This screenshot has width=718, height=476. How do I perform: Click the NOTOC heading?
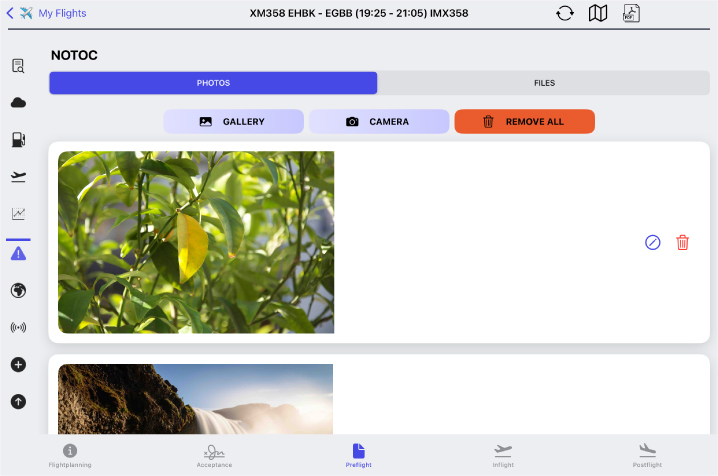click(74, 55)
